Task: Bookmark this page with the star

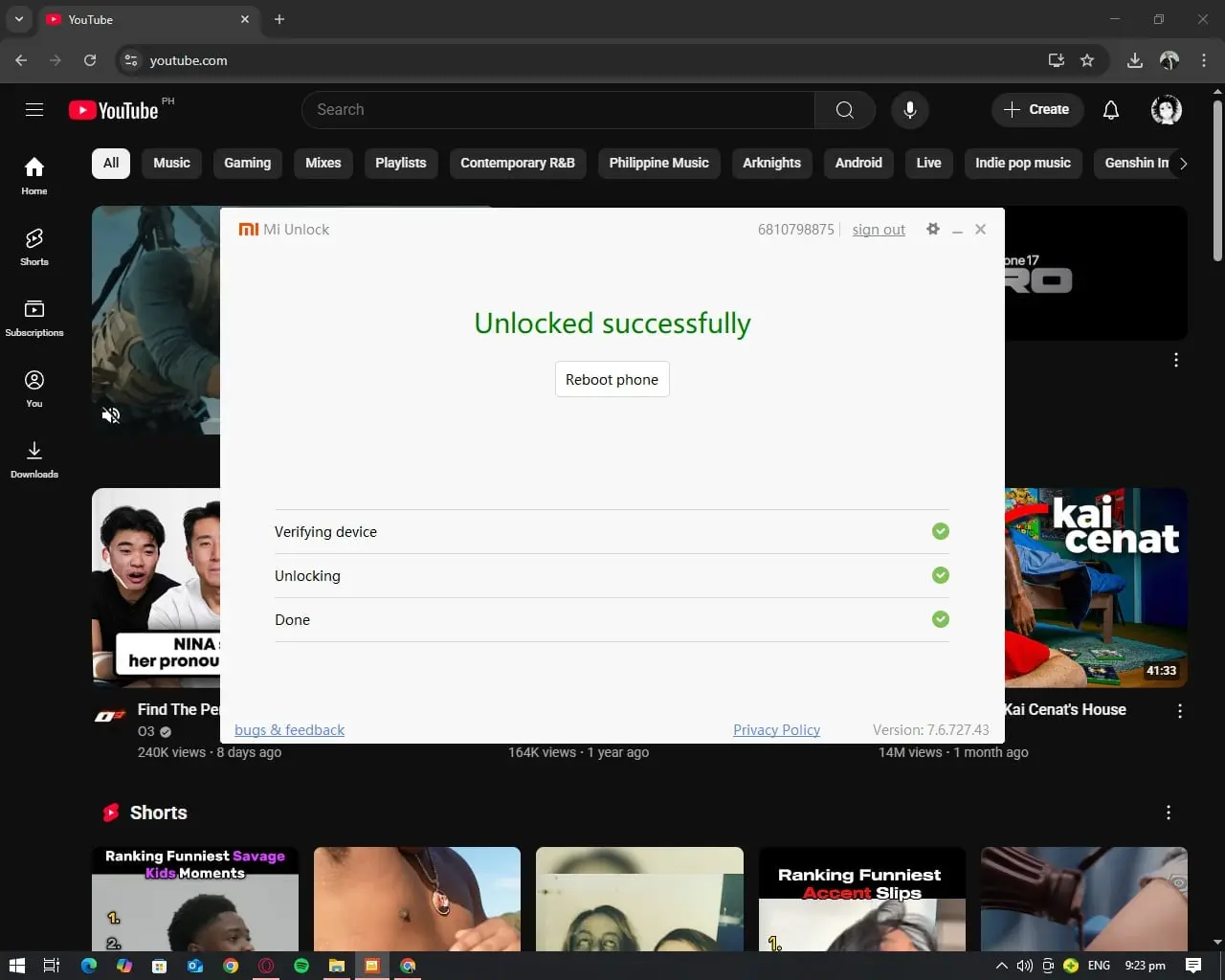Action: (x=1087, y=60)
